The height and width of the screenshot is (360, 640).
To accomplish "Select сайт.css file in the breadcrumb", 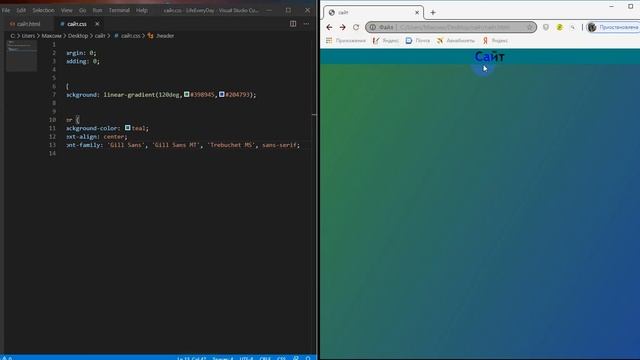I will [x=127, y=36].
